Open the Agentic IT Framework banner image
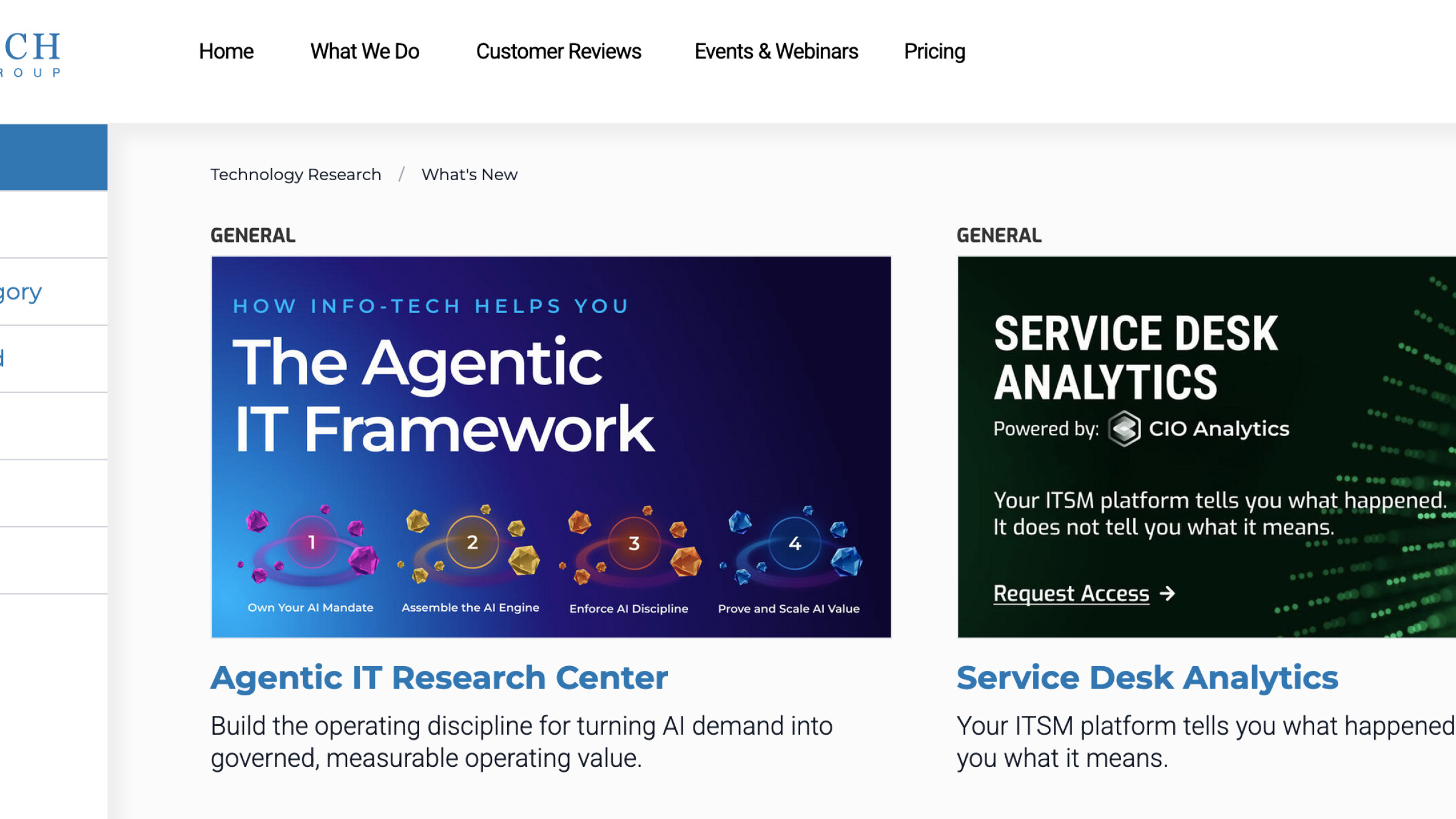Image resolution: width=1456 pixels, height=819 pixels. click(x=551, y=447)
